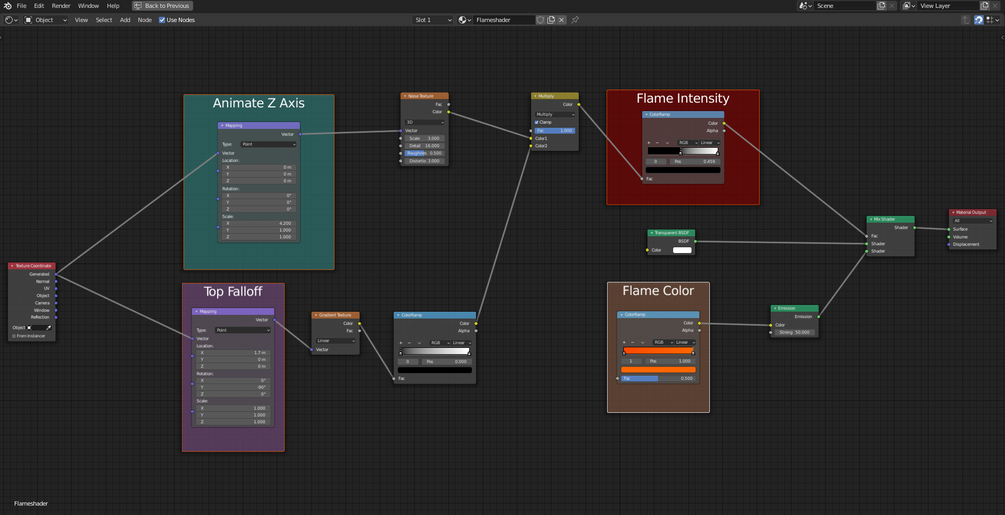Image resolution: width=1005 pixels, height=515 pixels.
Task: Click the parent node tree arrow icon
Action: (965, 20)
